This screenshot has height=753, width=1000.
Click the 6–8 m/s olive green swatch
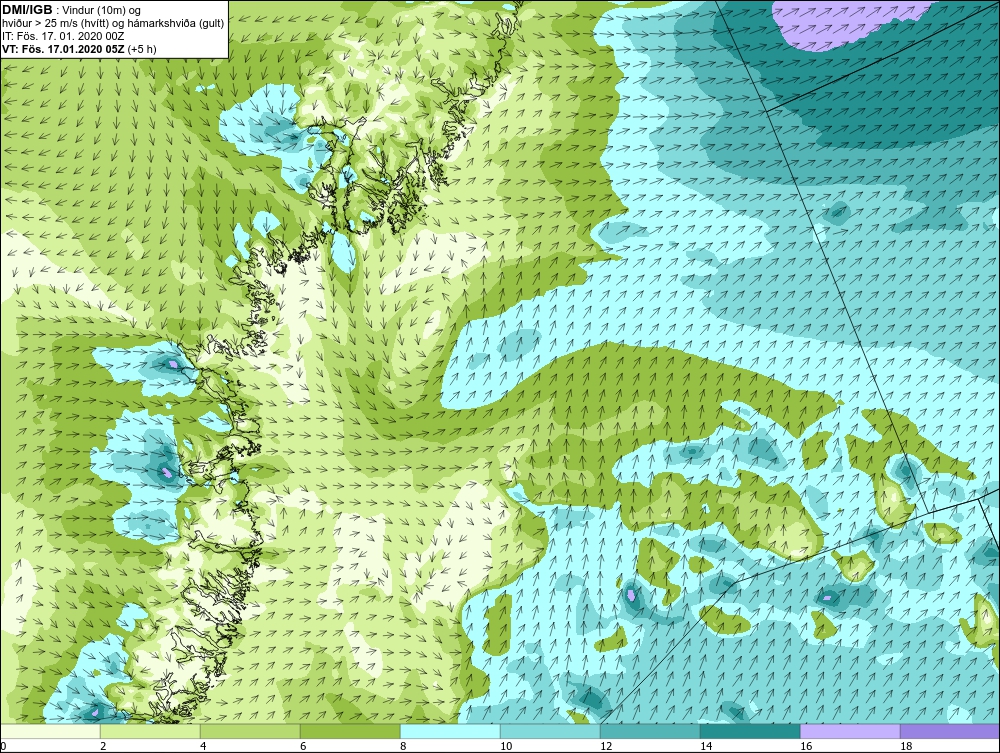tap(350, 731)
